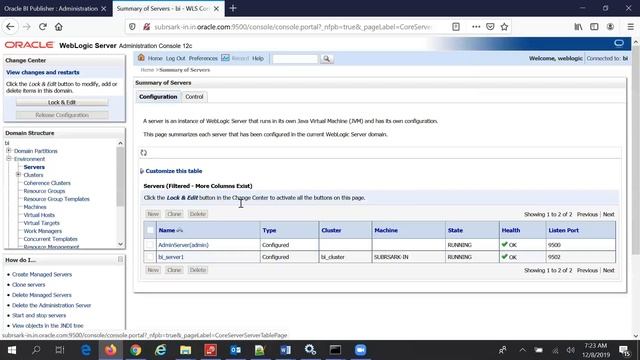Switch to the Control tab
This screenshot has width=640, height=360.
point(194,97)
